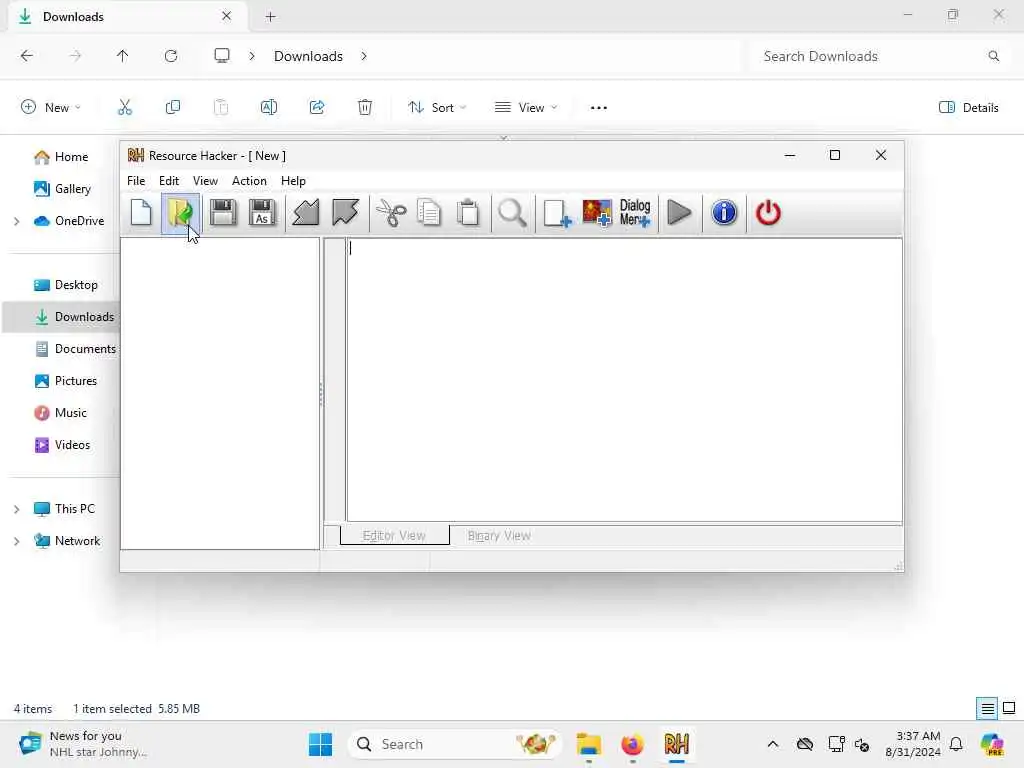Toggle the Details pane in File Explorer
The height and width of the screenshot is (768, 1024).
coord(968,107)
